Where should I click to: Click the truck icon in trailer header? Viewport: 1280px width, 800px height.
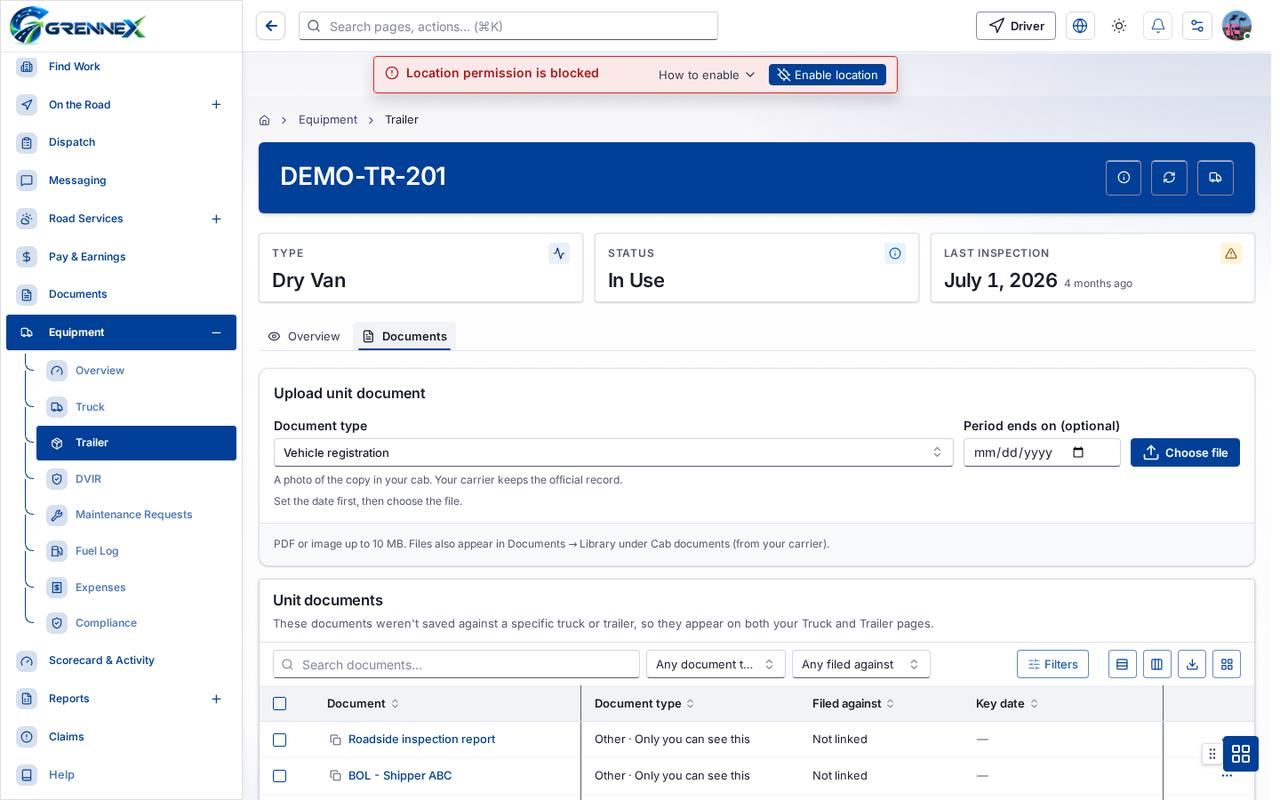click(1215, 178)
